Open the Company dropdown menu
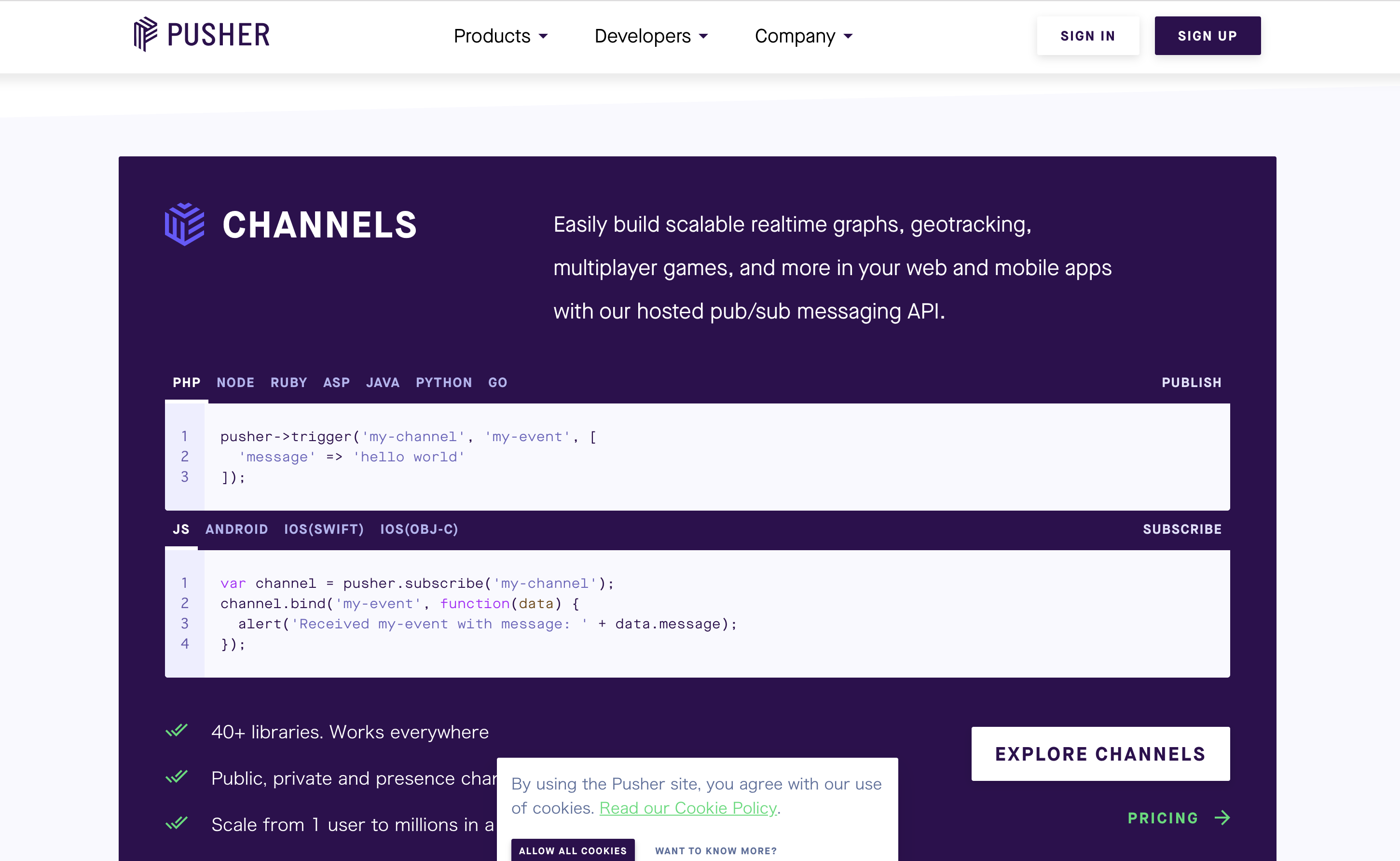 (x=804, y=36)
